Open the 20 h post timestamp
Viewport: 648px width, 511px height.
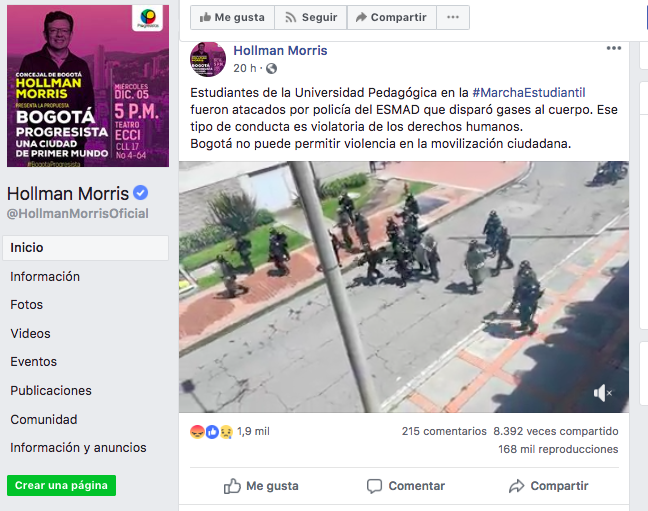point(245,68)
